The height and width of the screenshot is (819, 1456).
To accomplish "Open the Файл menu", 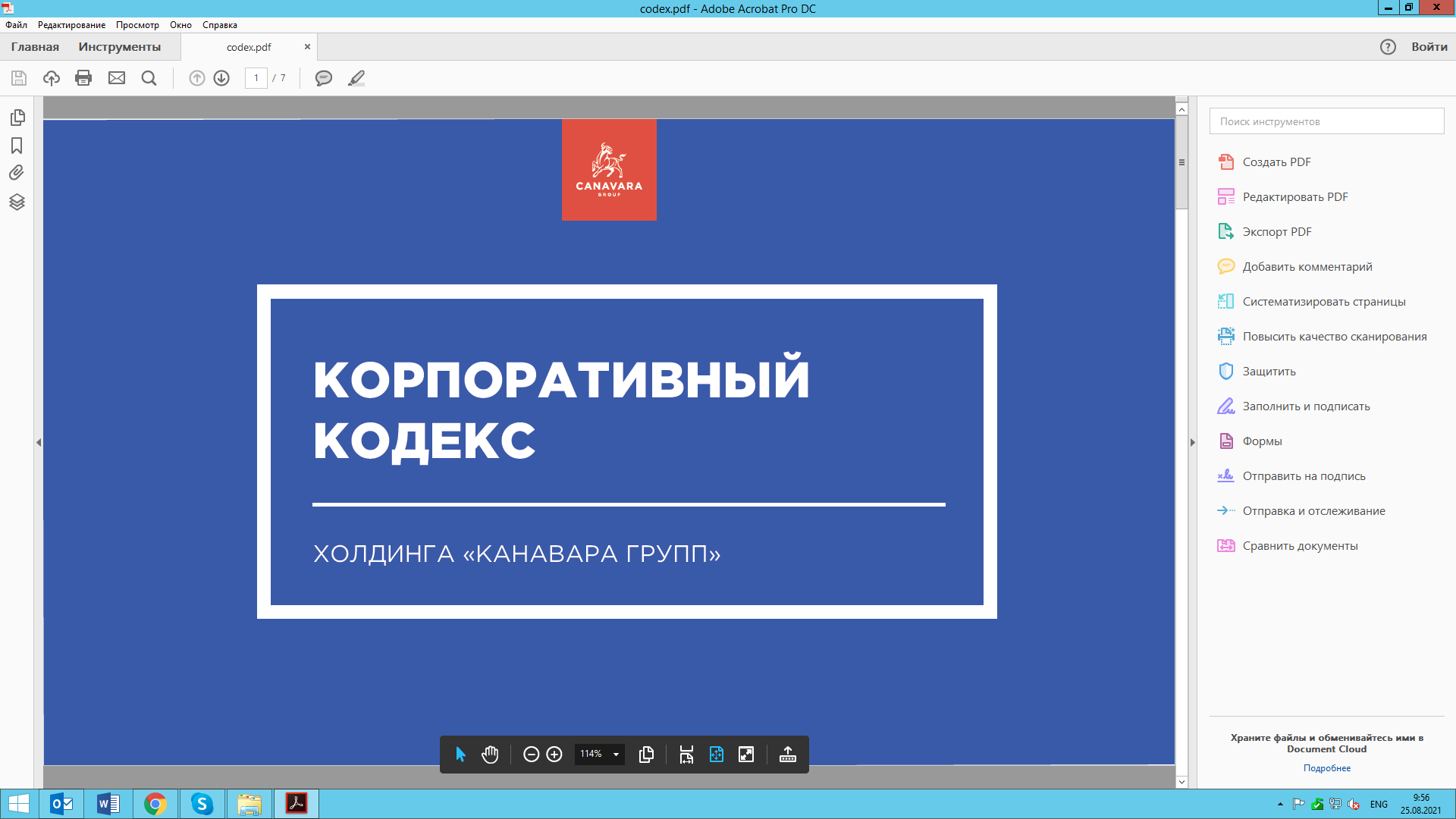I will click(16, 25).
